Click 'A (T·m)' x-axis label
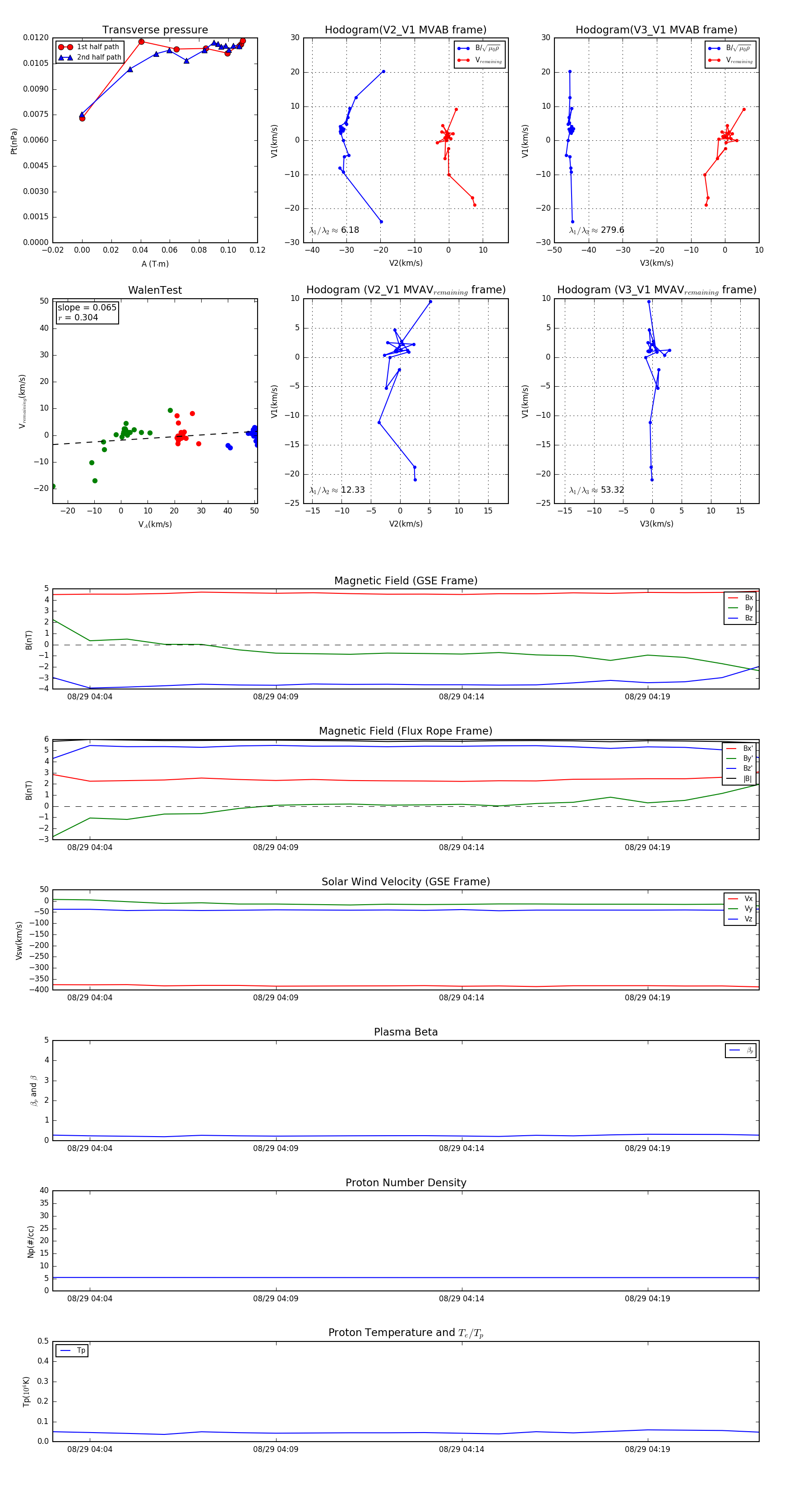The image size is (812, 1489). [x=155, y=264]
